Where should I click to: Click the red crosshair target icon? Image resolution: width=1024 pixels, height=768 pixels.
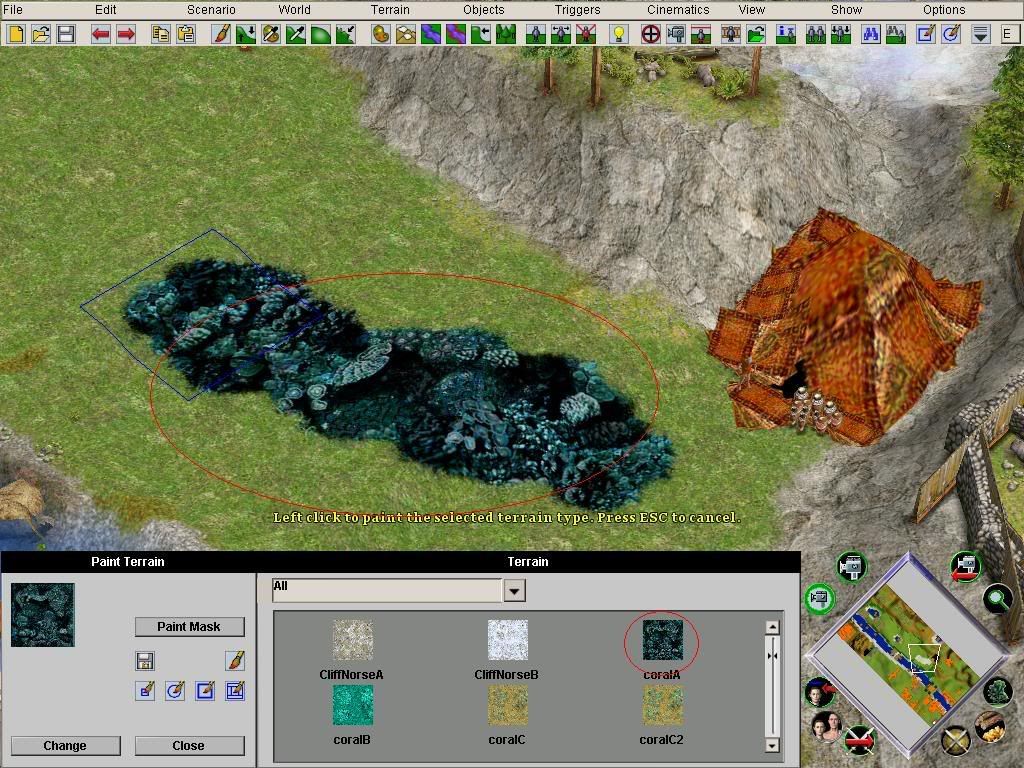(650, 34)
